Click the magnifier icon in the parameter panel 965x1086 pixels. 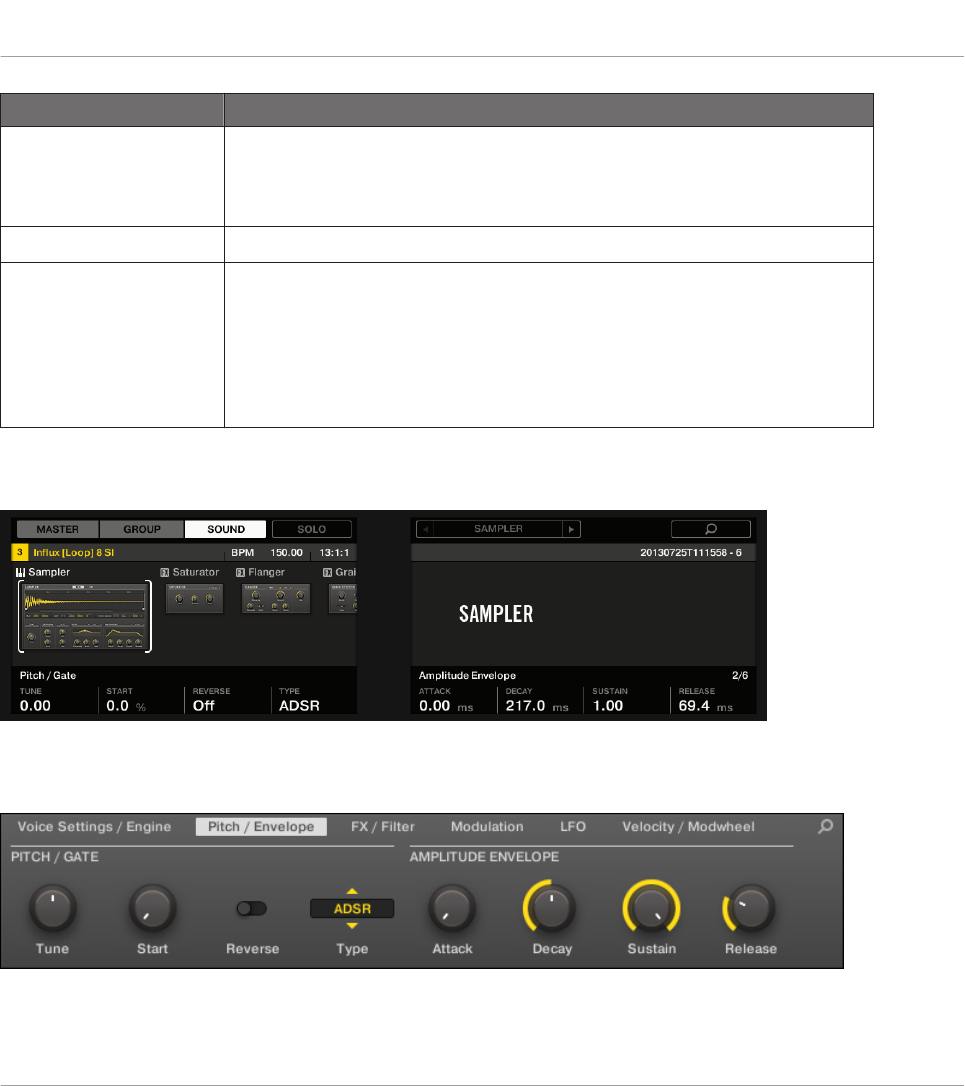pyautogui.click(x=825, y=826)
